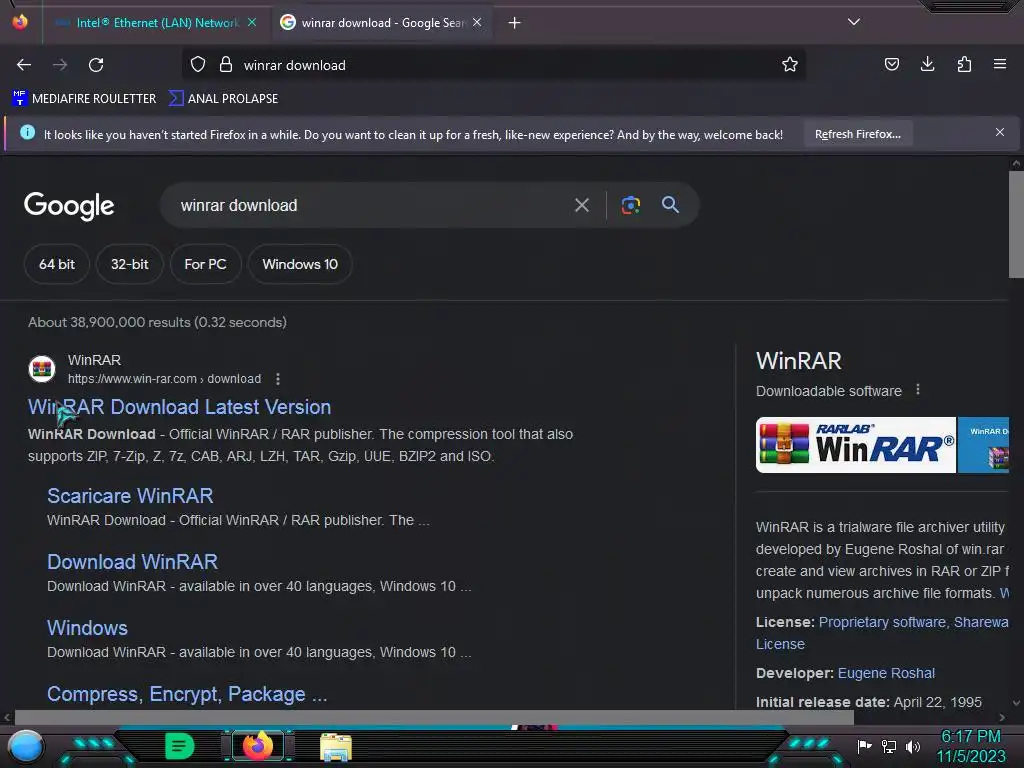Select the 32-bit filter chip

point(129,264)
